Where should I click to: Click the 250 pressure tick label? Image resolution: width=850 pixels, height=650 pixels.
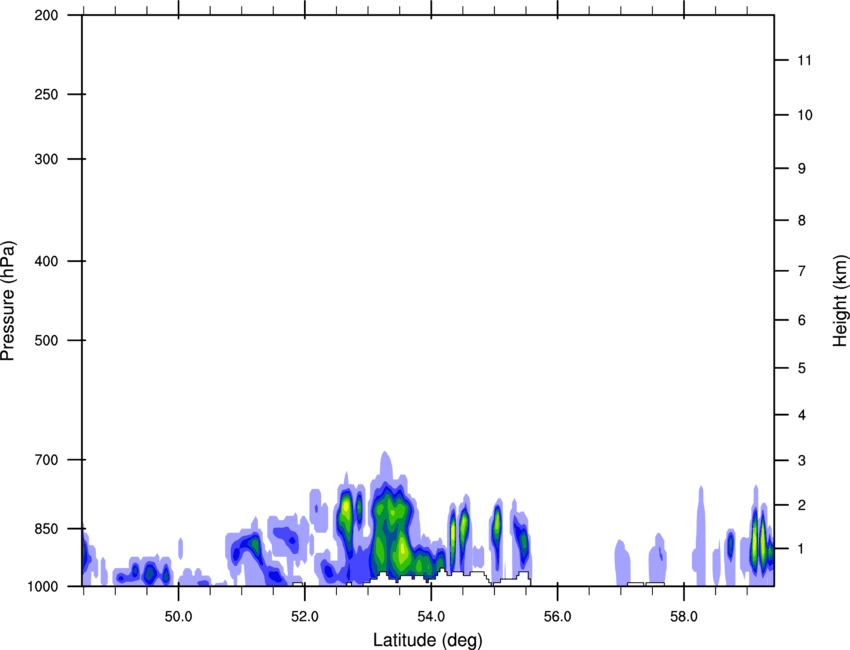click(x=46, y=94)
